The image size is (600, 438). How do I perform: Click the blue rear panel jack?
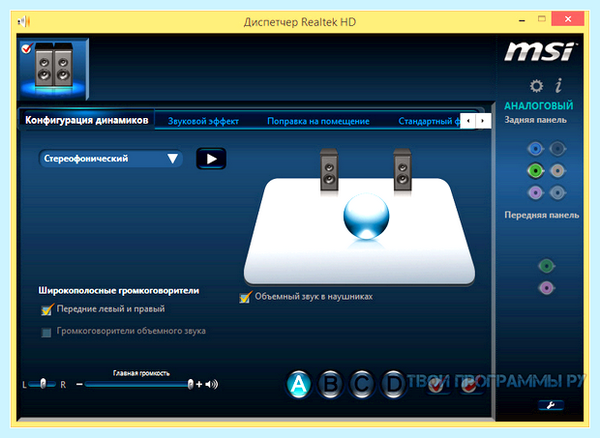(x=536, y=148)
